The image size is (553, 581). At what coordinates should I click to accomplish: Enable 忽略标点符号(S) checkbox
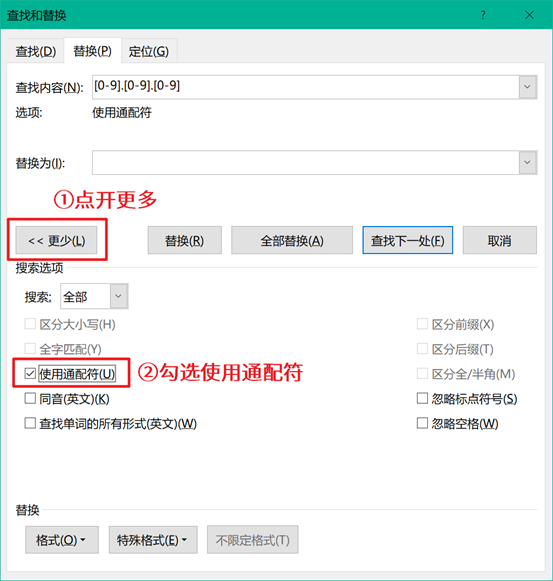[x=422, y=398]
